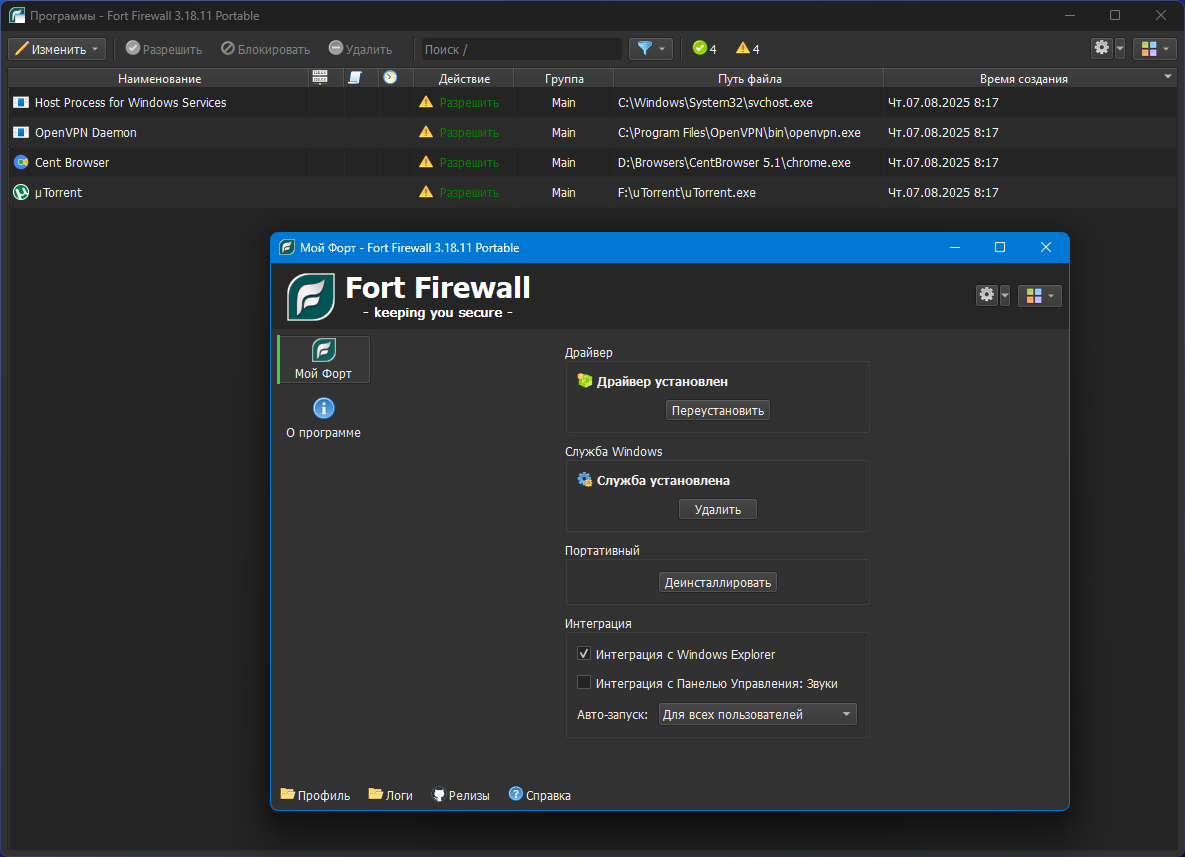Open the gear settings icon in Мой Форт window
Image resolution: width=1185 pixels, height=857 pixels.
(x=987, y=295)
